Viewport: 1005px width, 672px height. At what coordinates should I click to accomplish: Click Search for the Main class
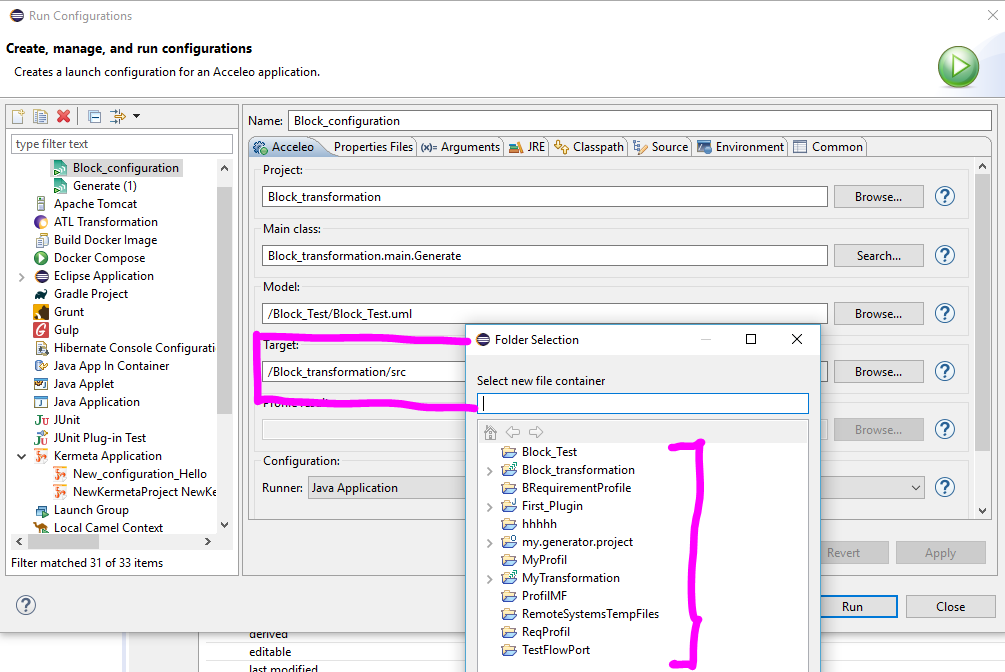tap(878, 256)
